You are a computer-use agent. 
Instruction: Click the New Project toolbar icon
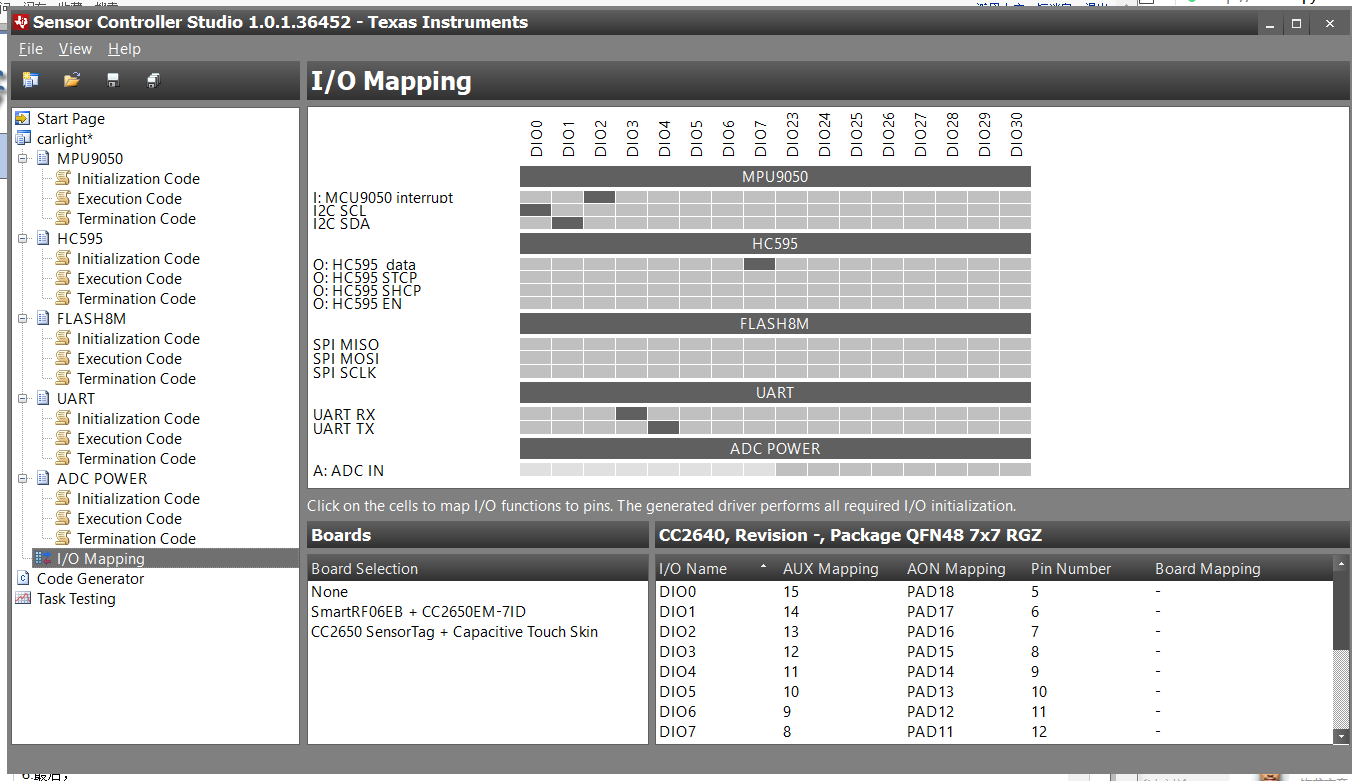coord(30,80)
